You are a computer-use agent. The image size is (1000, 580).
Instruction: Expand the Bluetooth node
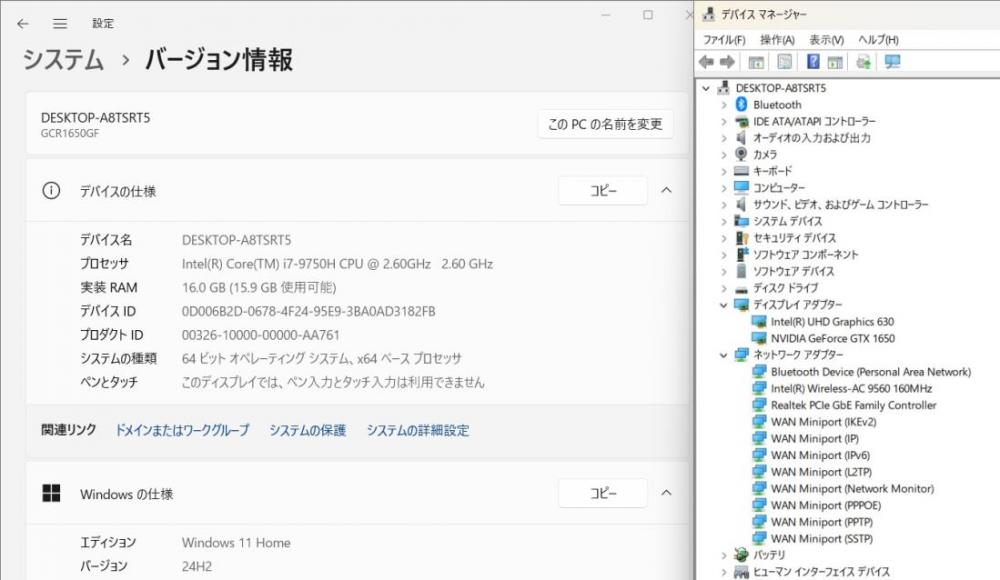tap(724, 105)
